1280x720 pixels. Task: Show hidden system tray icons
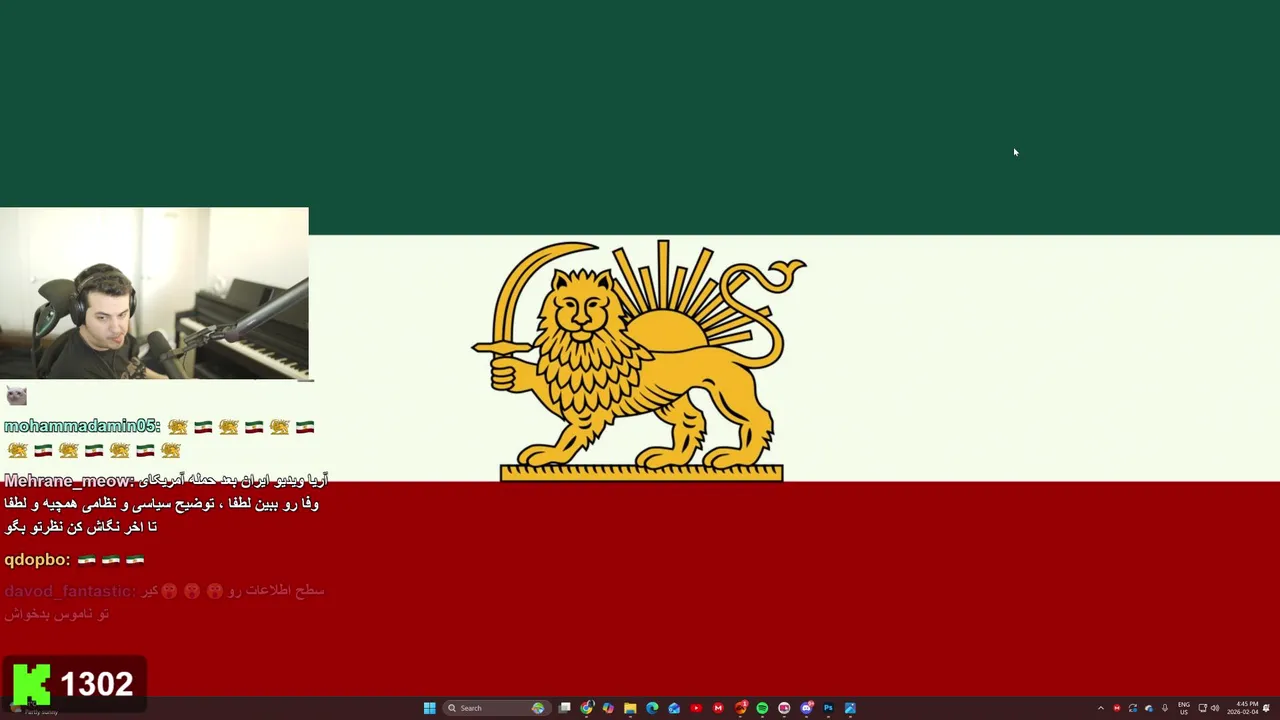tap(1101, 708)
